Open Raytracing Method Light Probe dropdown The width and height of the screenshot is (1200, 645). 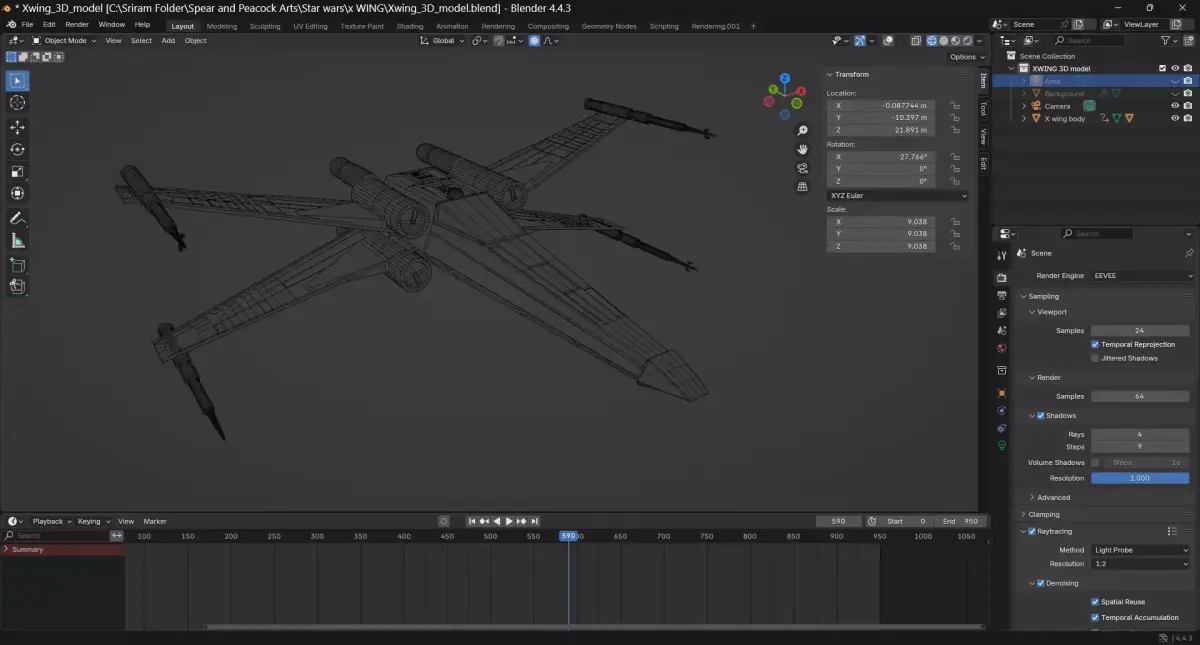pyautogui.click(x=1141, y=550)
